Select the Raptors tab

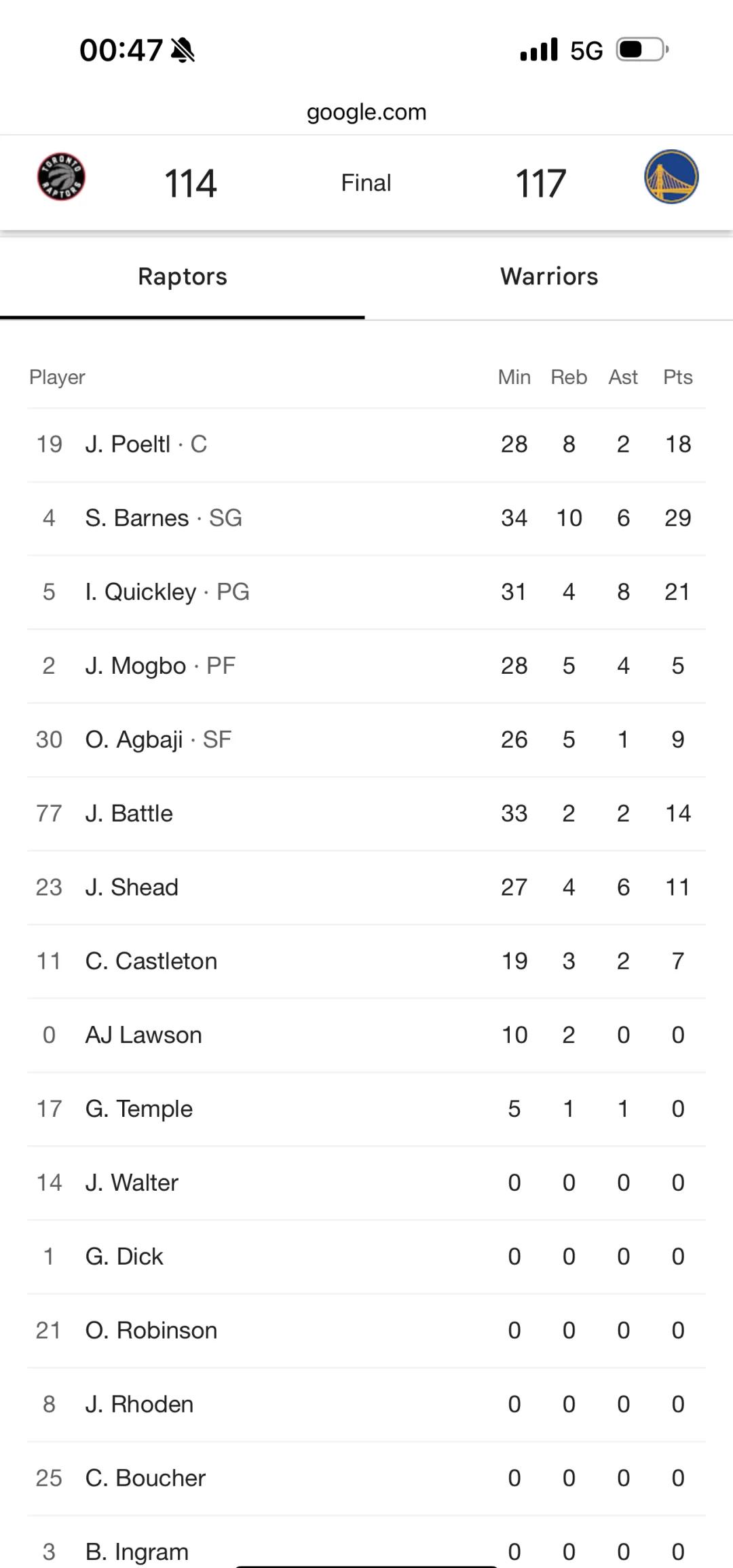(182, 277)
